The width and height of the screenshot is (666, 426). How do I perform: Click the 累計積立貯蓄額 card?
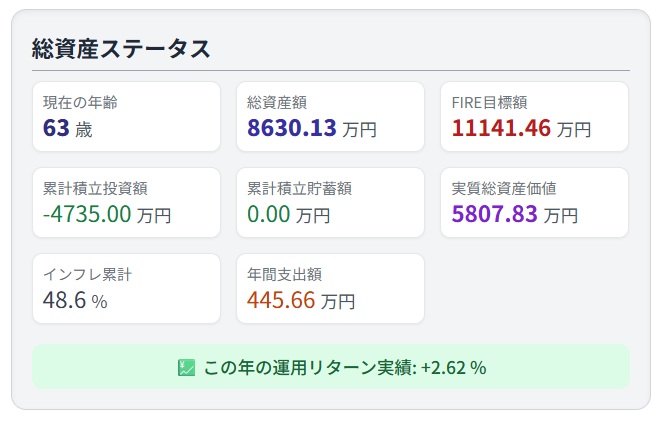coord(330,203)
